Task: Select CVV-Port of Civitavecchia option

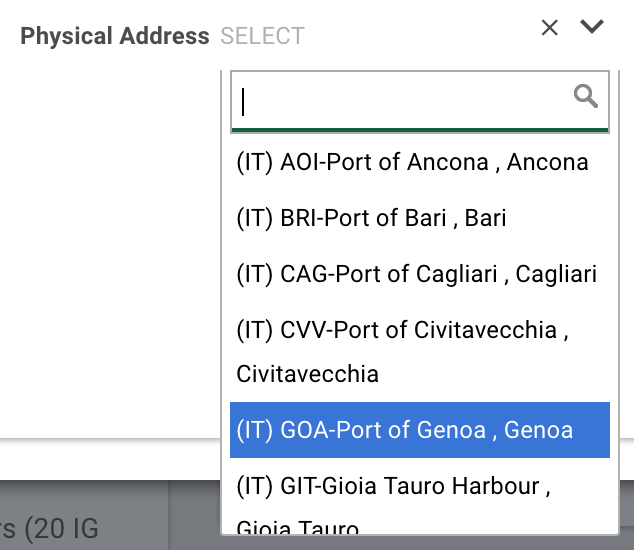Action: [402, 330]
